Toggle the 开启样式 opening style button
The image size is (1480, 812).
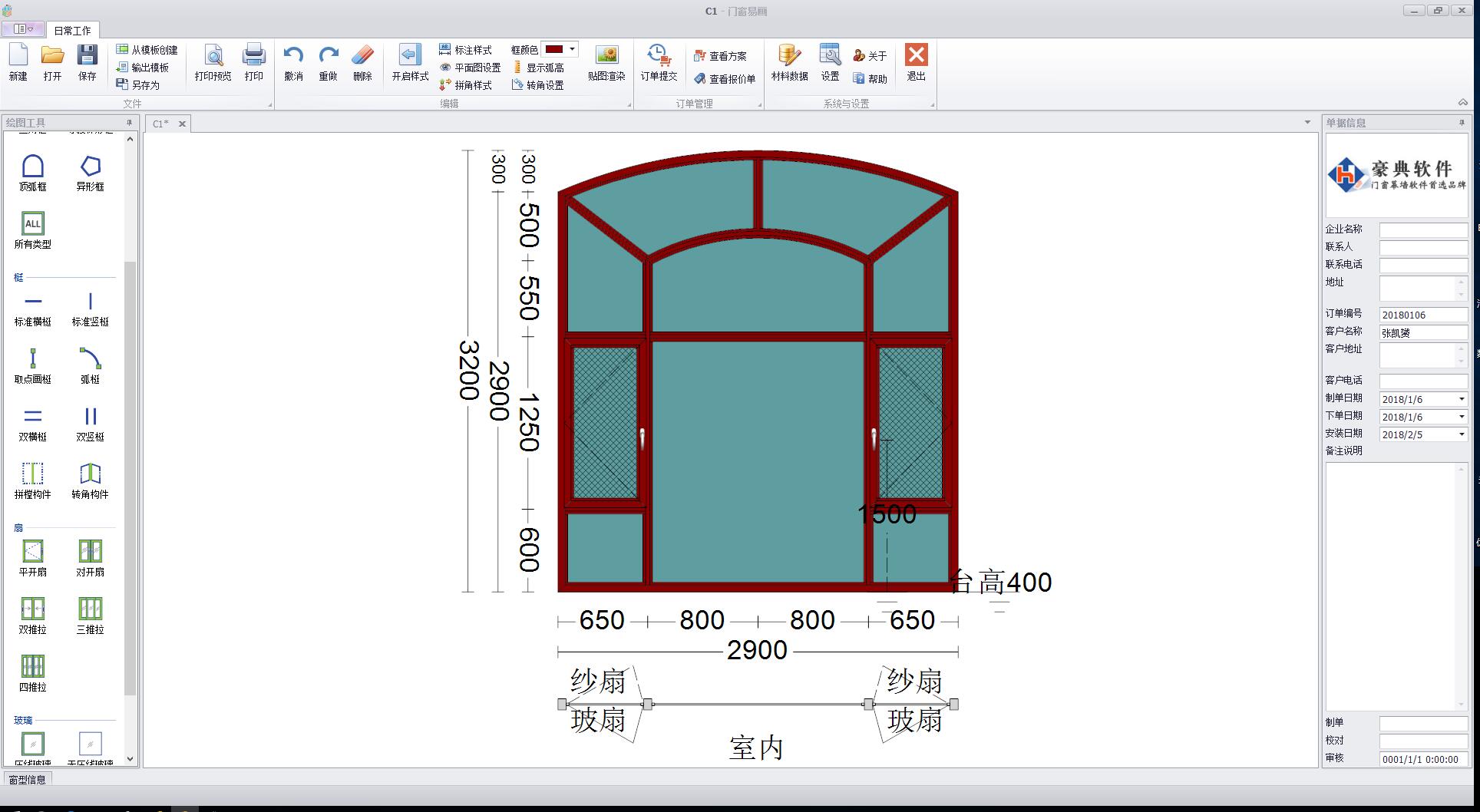(410, 62)
